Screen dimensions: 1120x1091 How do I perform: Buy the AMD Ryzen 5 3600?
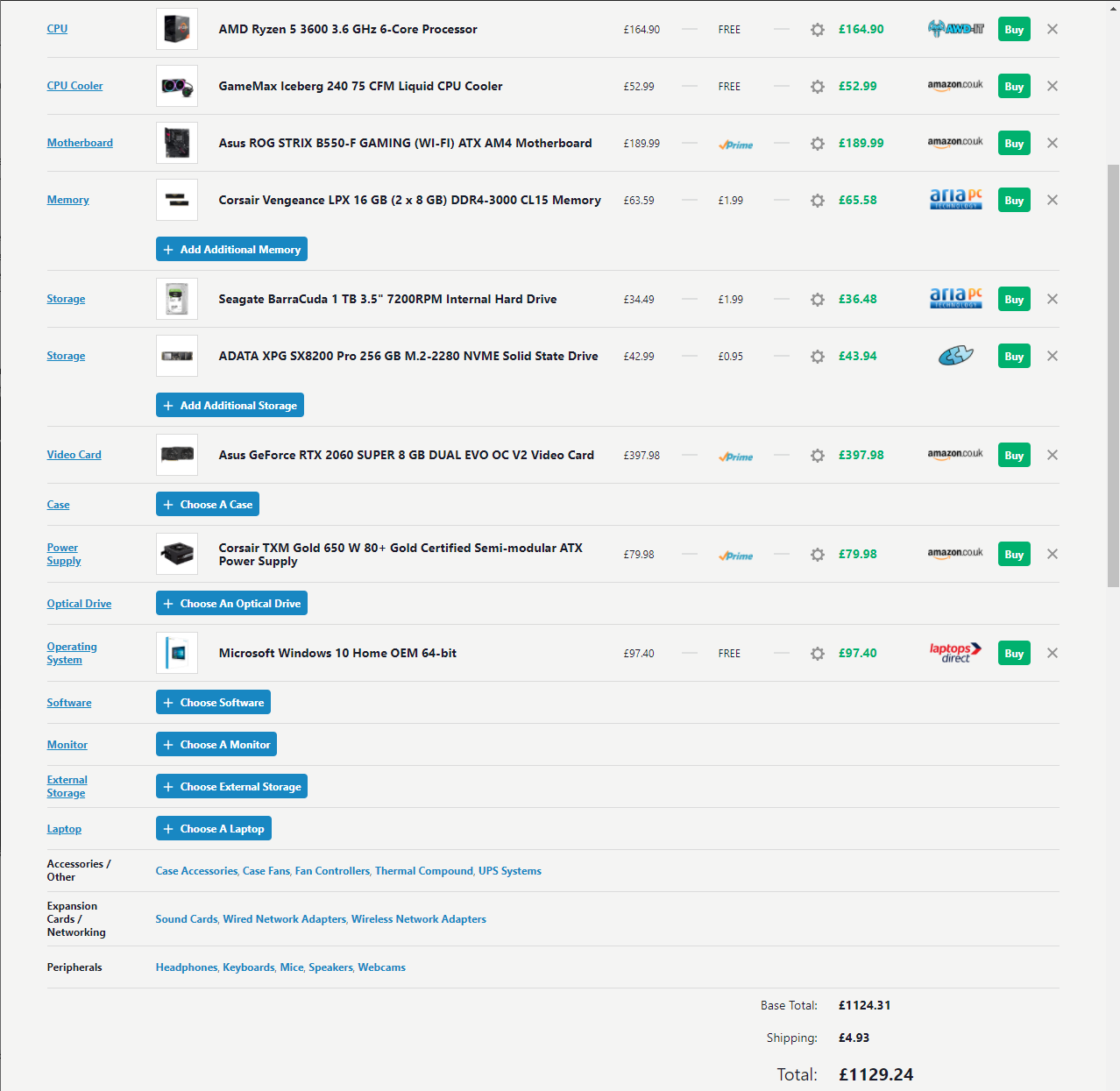point(1014,29)
